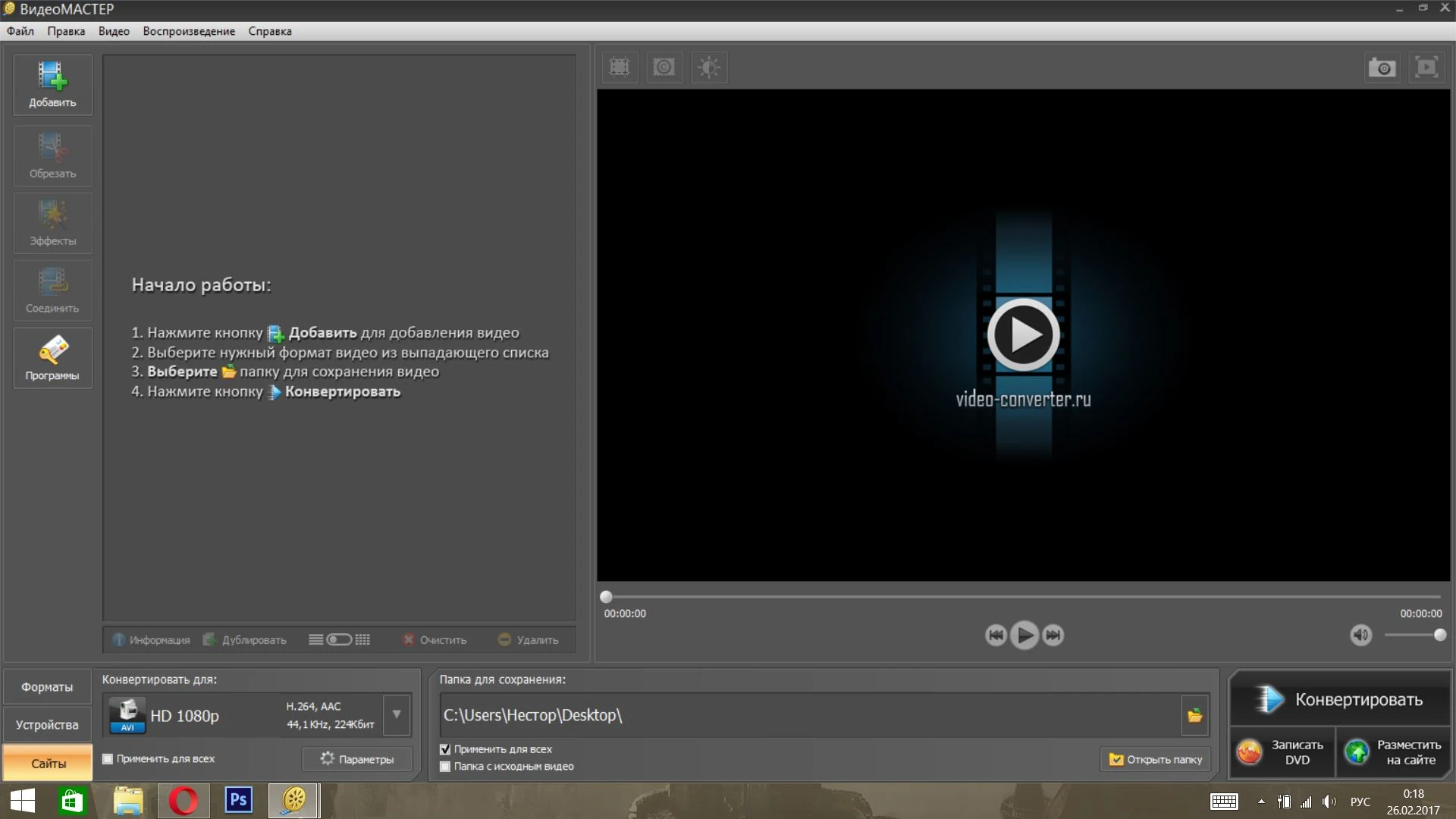Check Папка с исходным видео option

coord(445,767)
